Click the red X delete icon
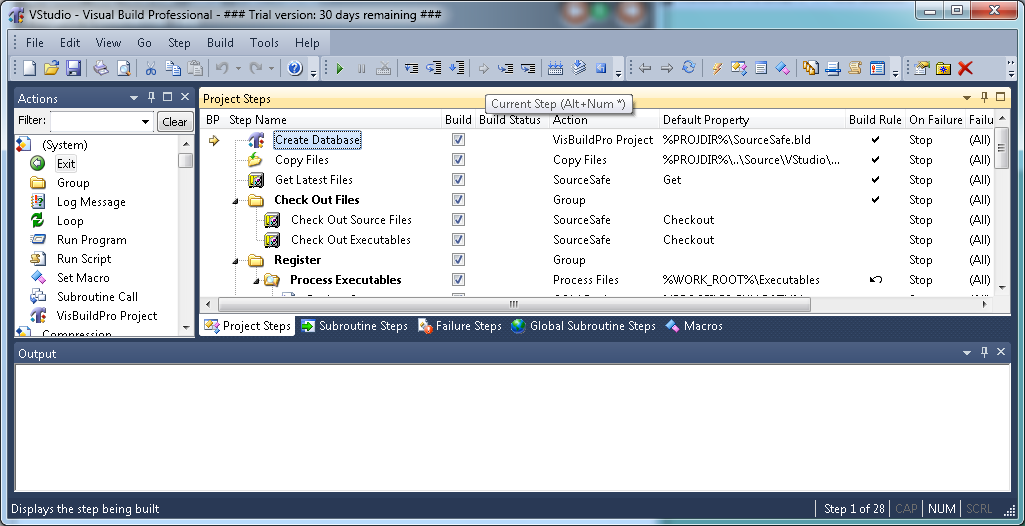The width and height of the screenshot is (1025, 526). (x=966, y=68)
